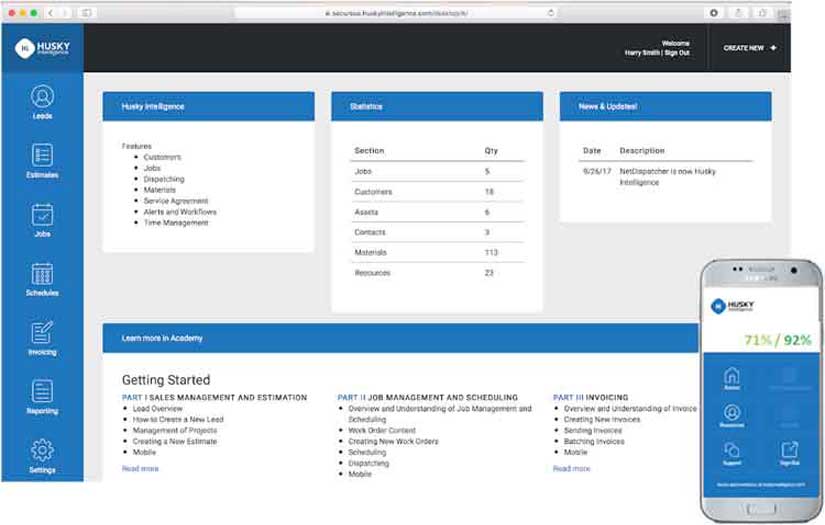The height and width of the screenshot is (525, 825).
Task: Click the Assets row in Statistics
Action: [437, 212]
